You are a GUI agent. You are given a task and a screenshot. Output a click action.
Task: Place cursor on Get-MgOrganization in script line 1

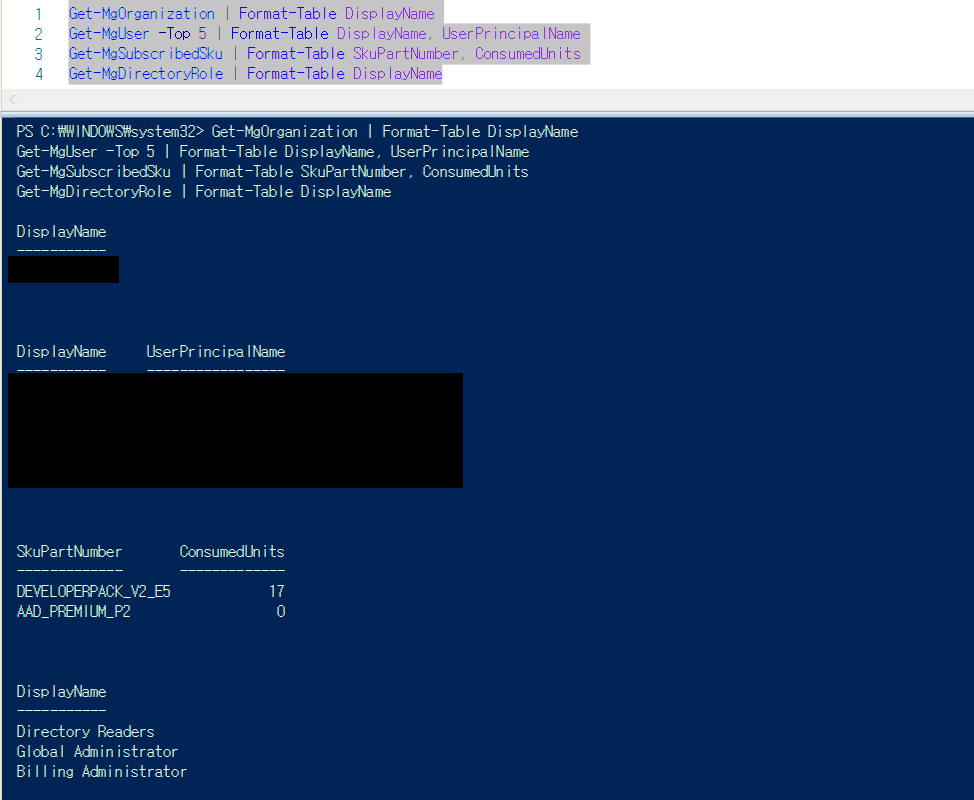pos(142,14)
